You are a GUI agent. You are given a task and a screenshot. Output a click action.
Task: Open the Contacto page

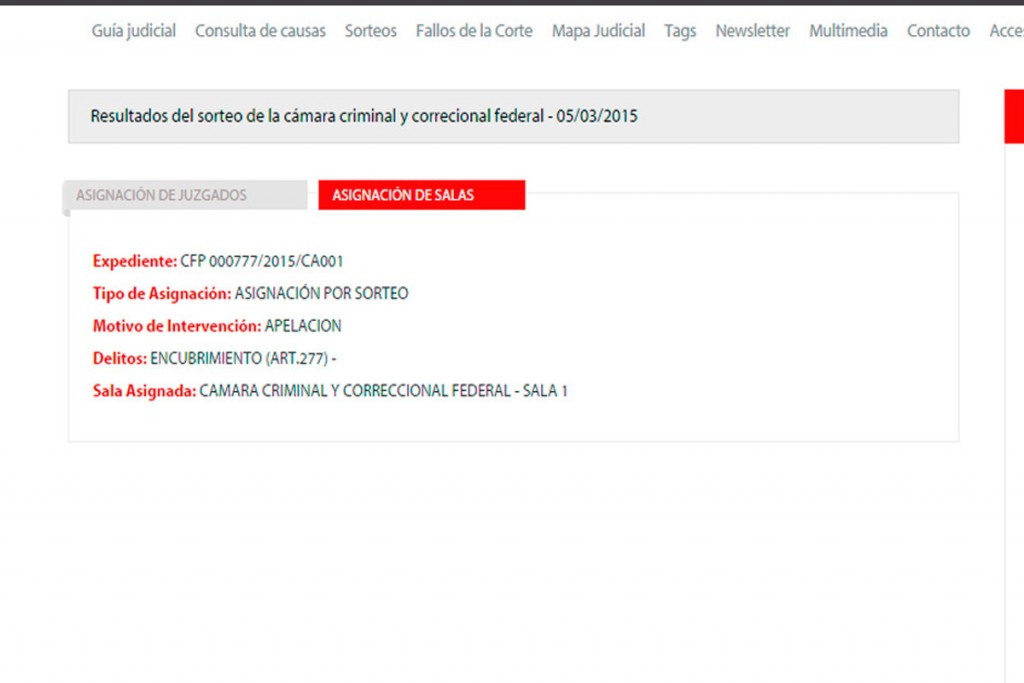pos(938,31)
